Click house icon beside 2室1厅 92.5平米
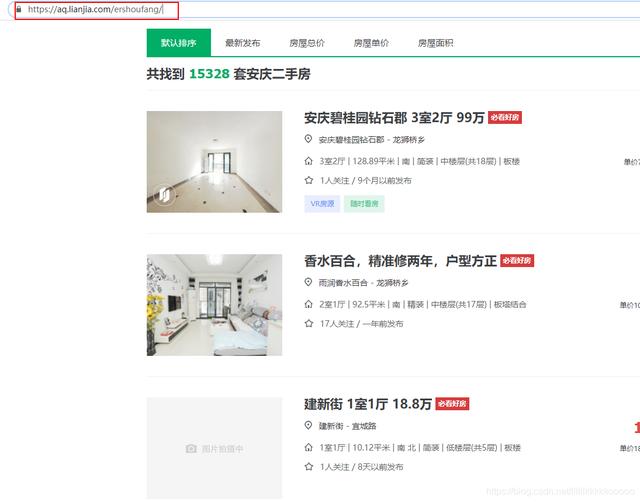The width and height of the screenshot is (640, 502). 309,304
